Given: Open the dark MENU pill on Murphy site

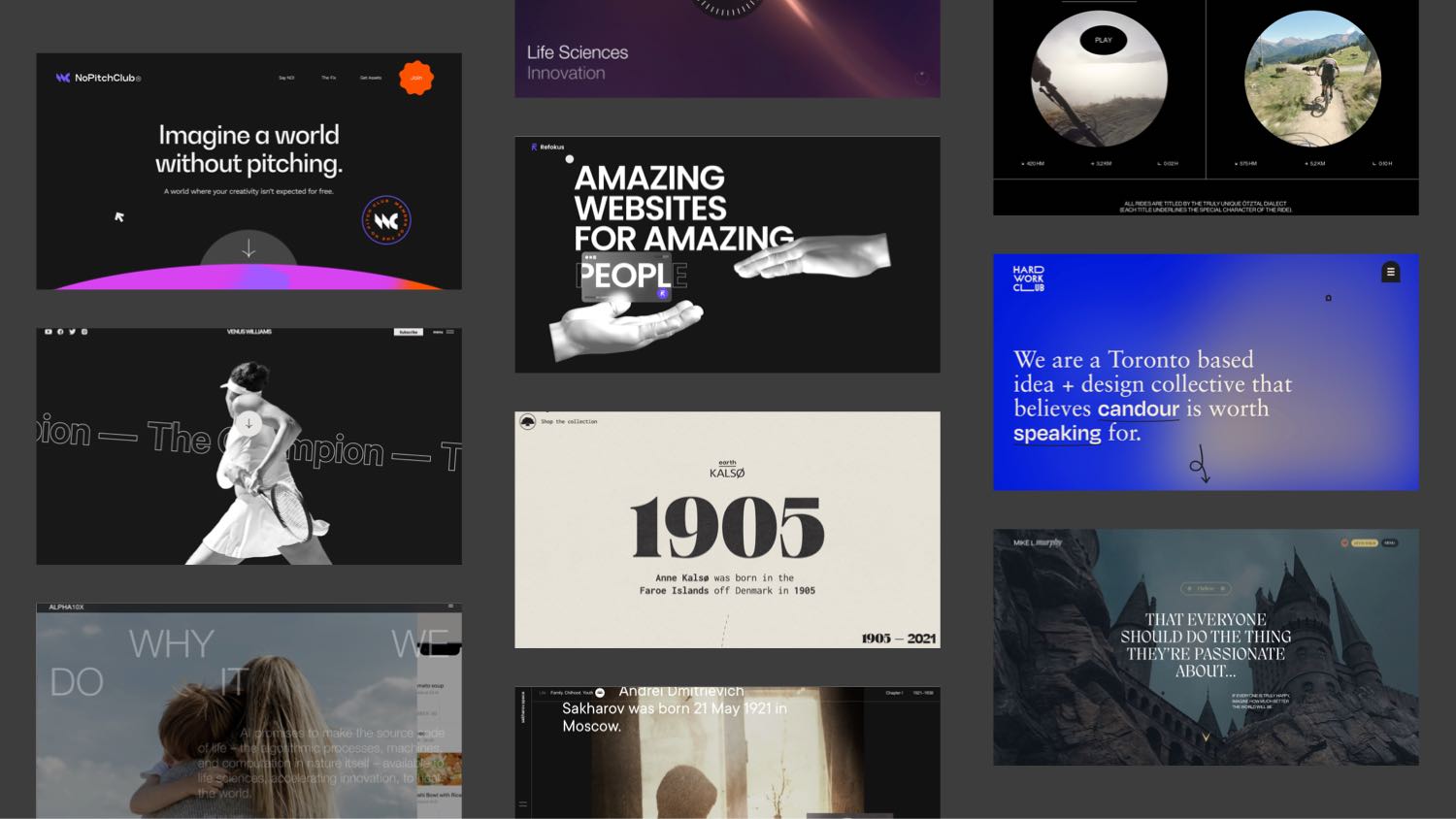Looking at the screenshot, I should click(1389, 543).
